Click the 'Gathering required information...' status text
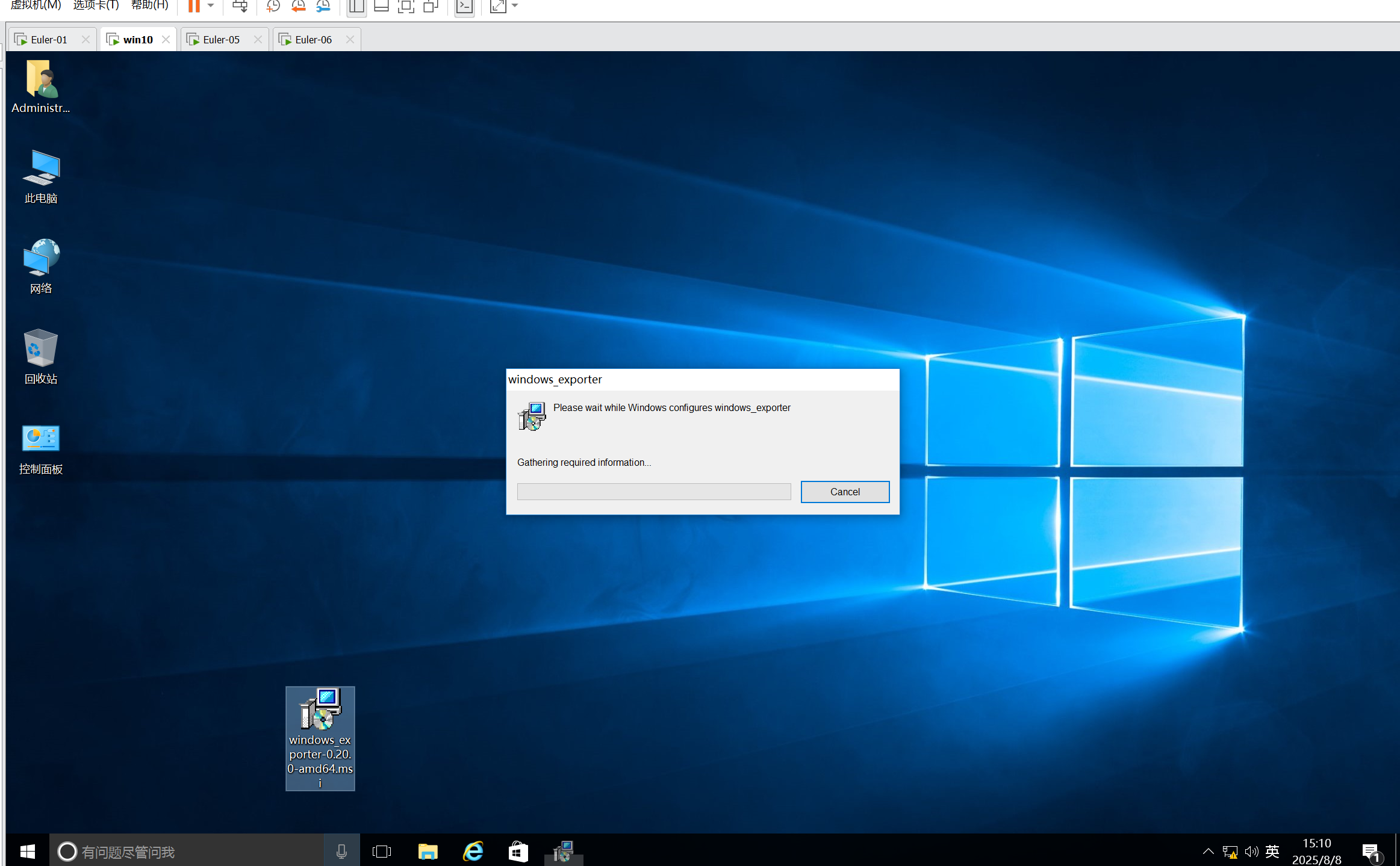Screen dimensions: 1400x866 [583, 463]
